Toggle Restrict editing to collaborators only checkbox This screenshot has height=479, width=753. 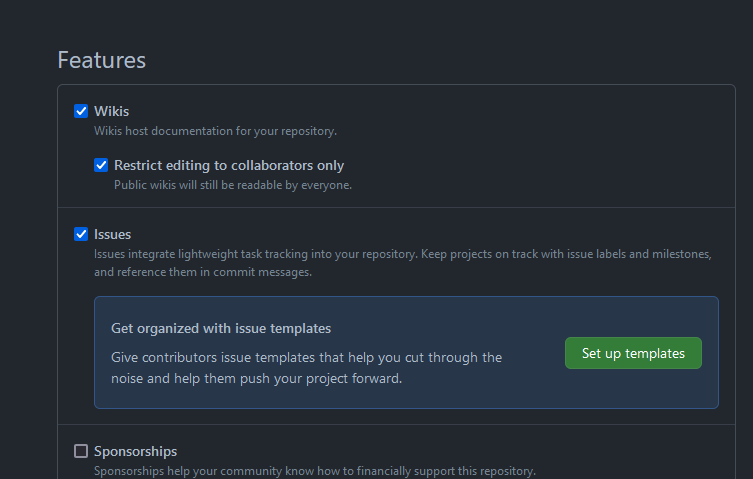click(101, 165)
